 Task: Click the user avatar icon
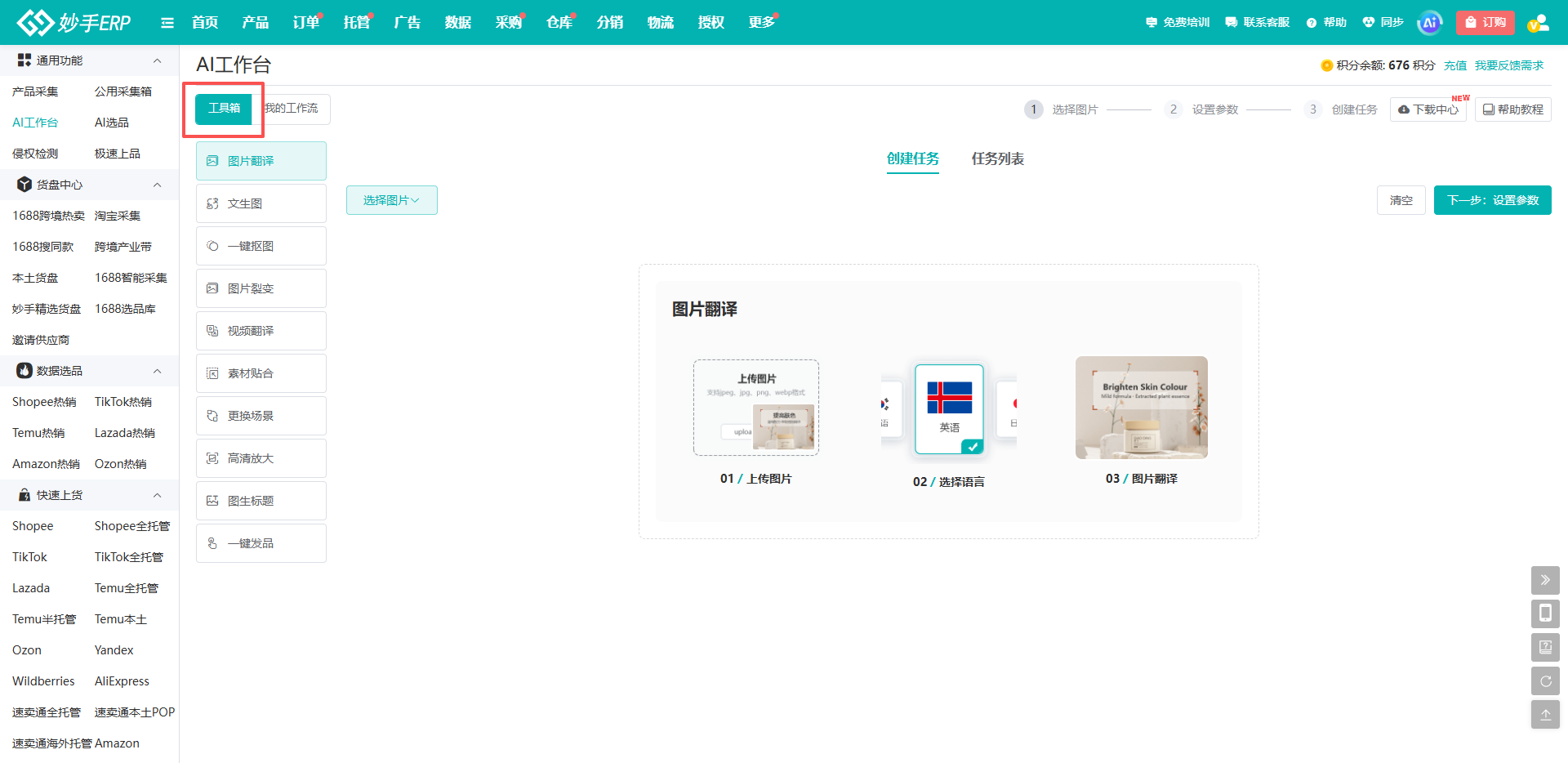point(1538,23)
